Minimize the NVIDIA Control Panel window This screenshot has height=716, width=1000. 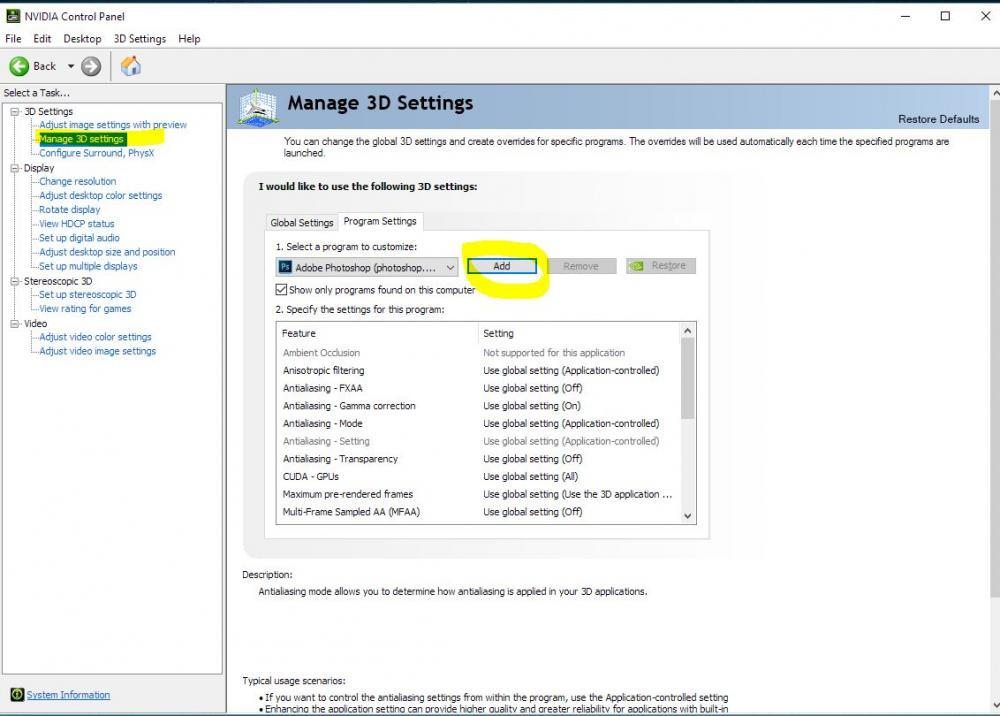pyautogui.click(x=906, y=16)
